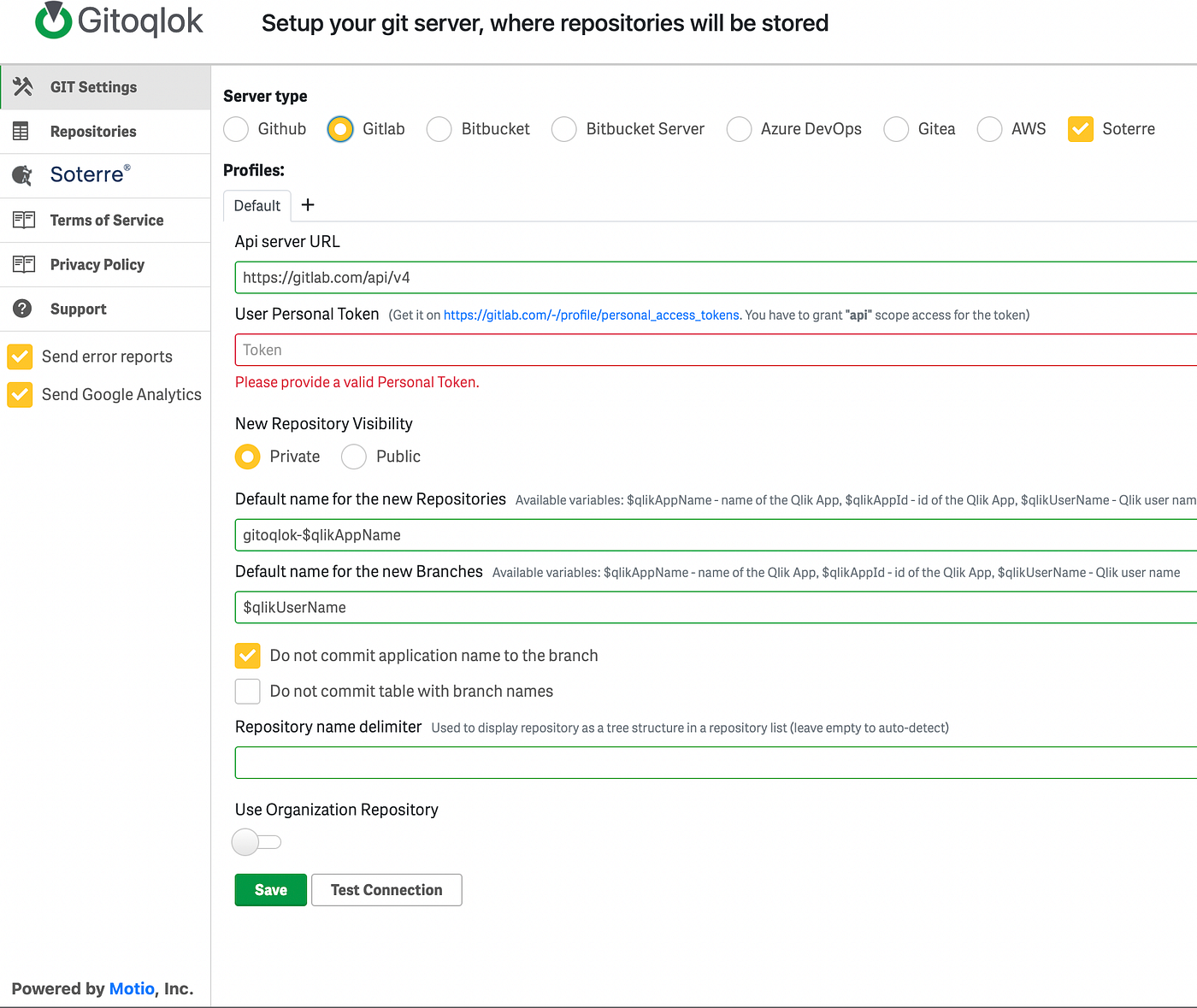Focus the Token input field

[716, 350]
